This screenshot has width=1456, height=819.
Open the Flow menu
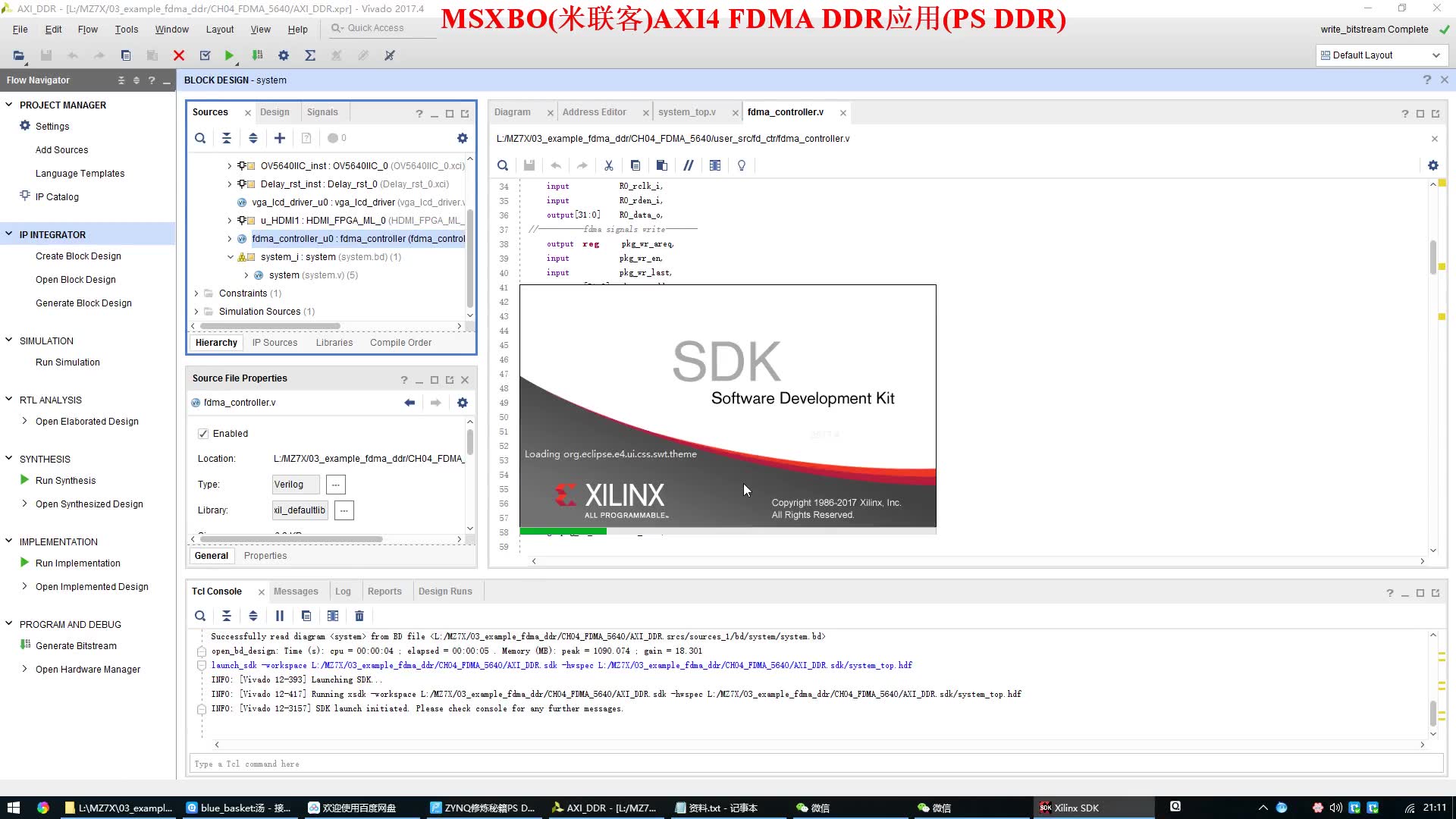click(87, 29)
